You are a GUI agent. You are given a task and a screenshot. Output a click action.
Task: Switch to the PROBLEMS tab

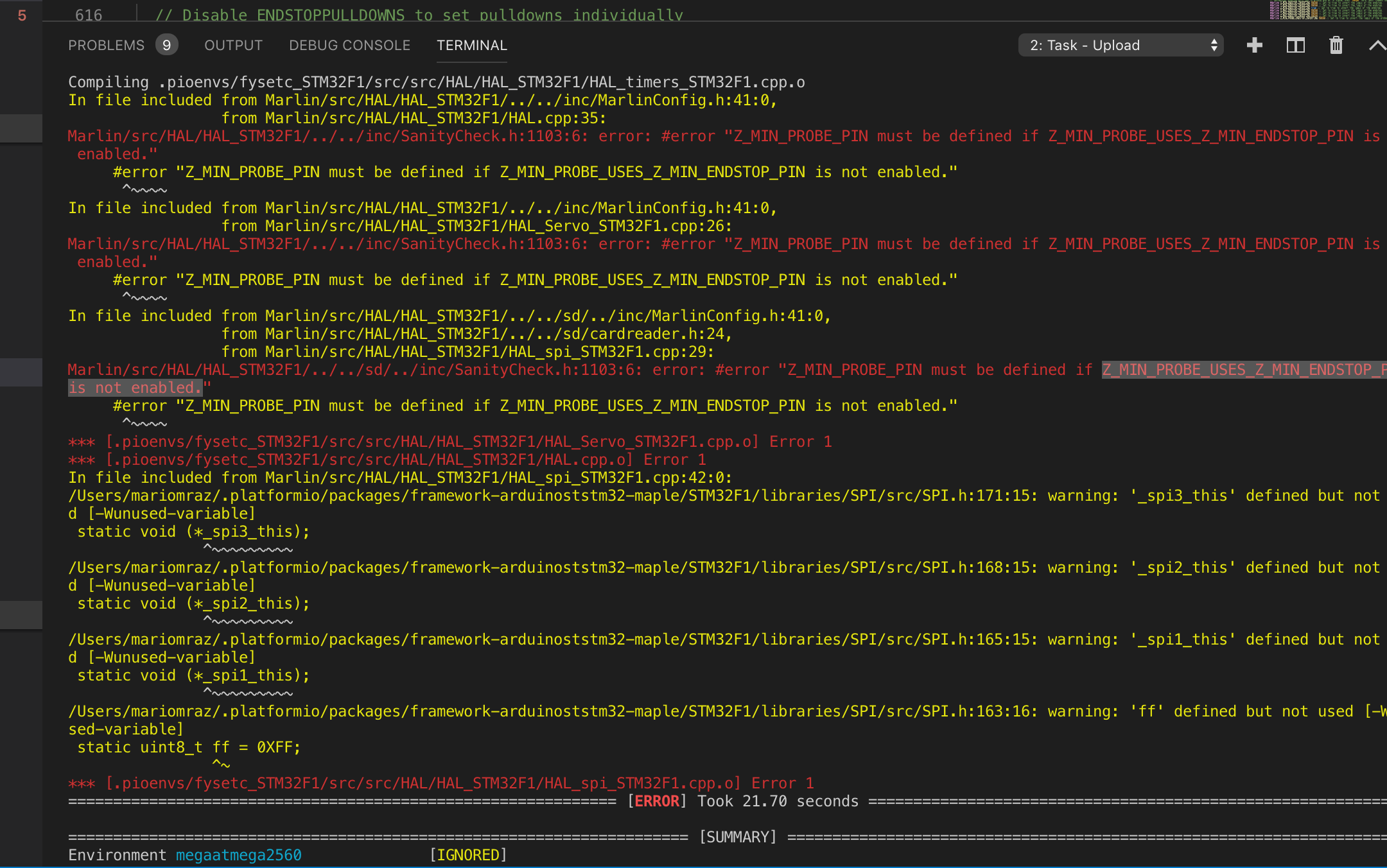tap(106, 45)
